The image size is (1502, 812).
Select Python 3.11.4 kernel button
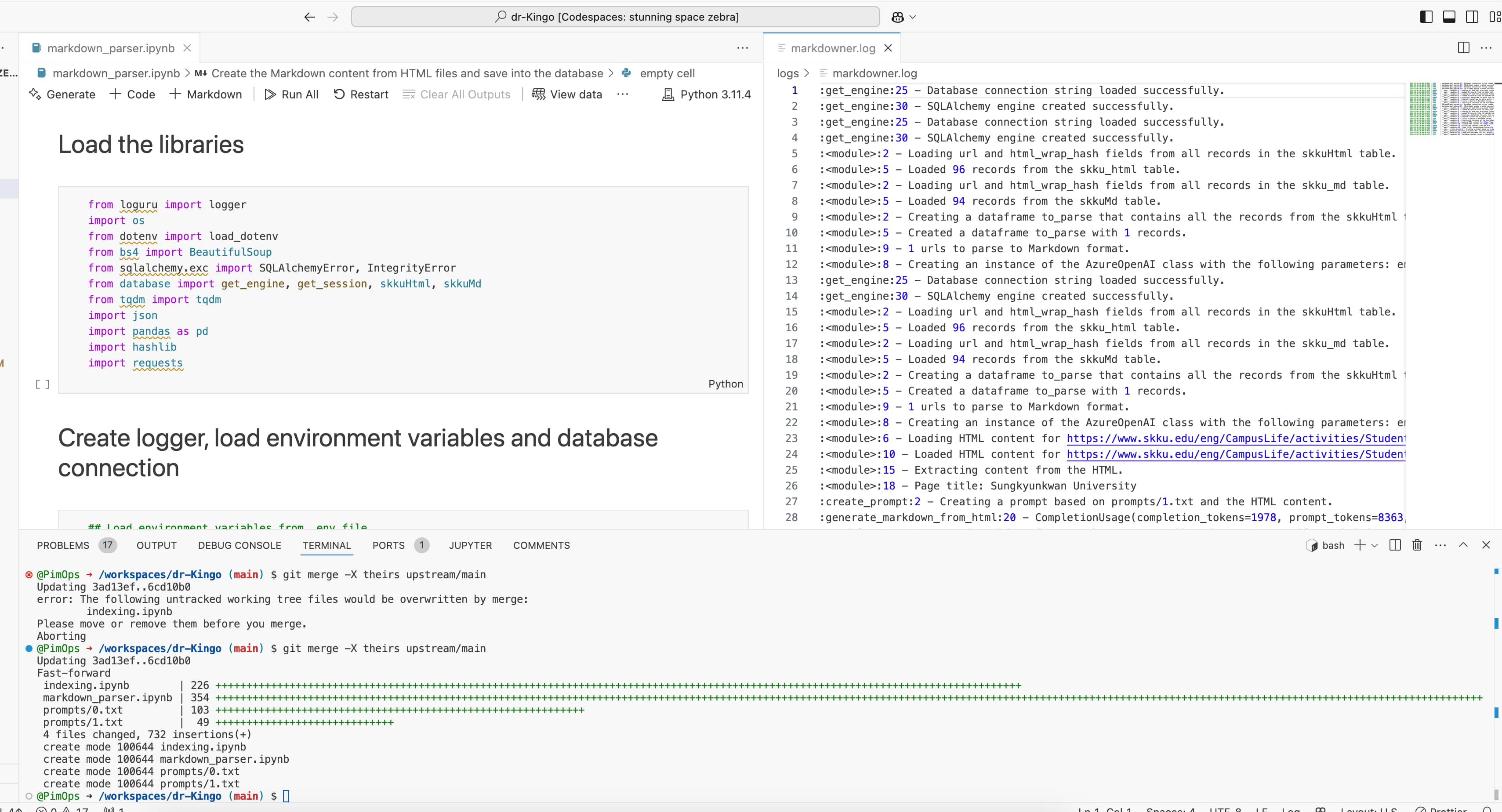click(707, 94)
